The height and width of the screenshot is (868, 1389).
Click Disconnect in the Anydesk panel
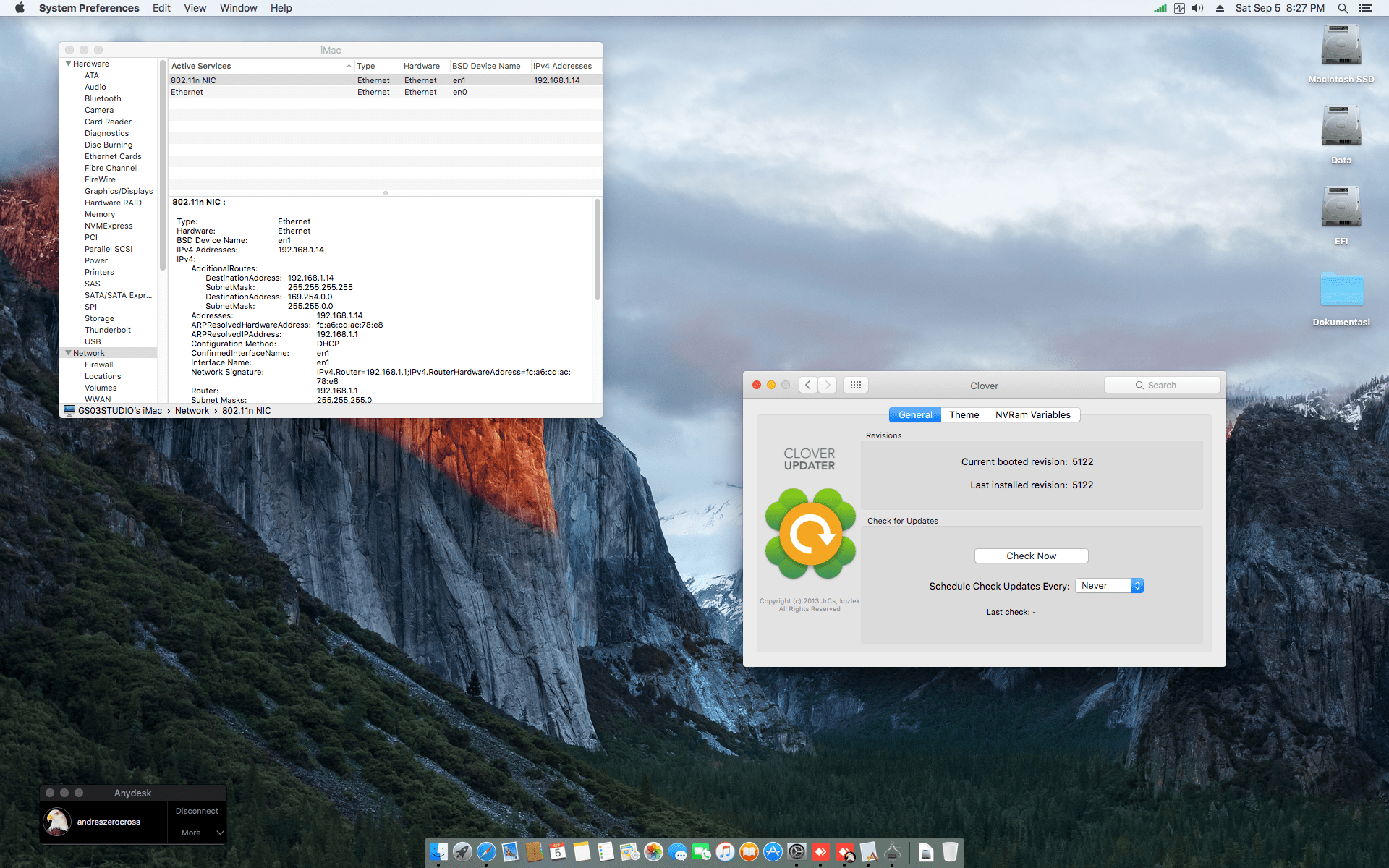(x=197, y=811)
